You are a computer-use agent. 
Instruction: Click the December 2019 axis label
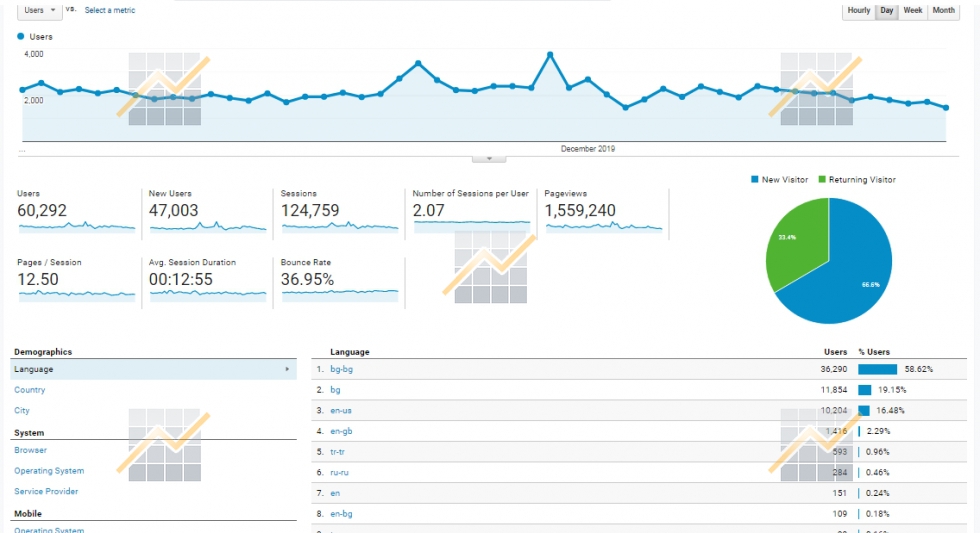click(x=588, y=149)
